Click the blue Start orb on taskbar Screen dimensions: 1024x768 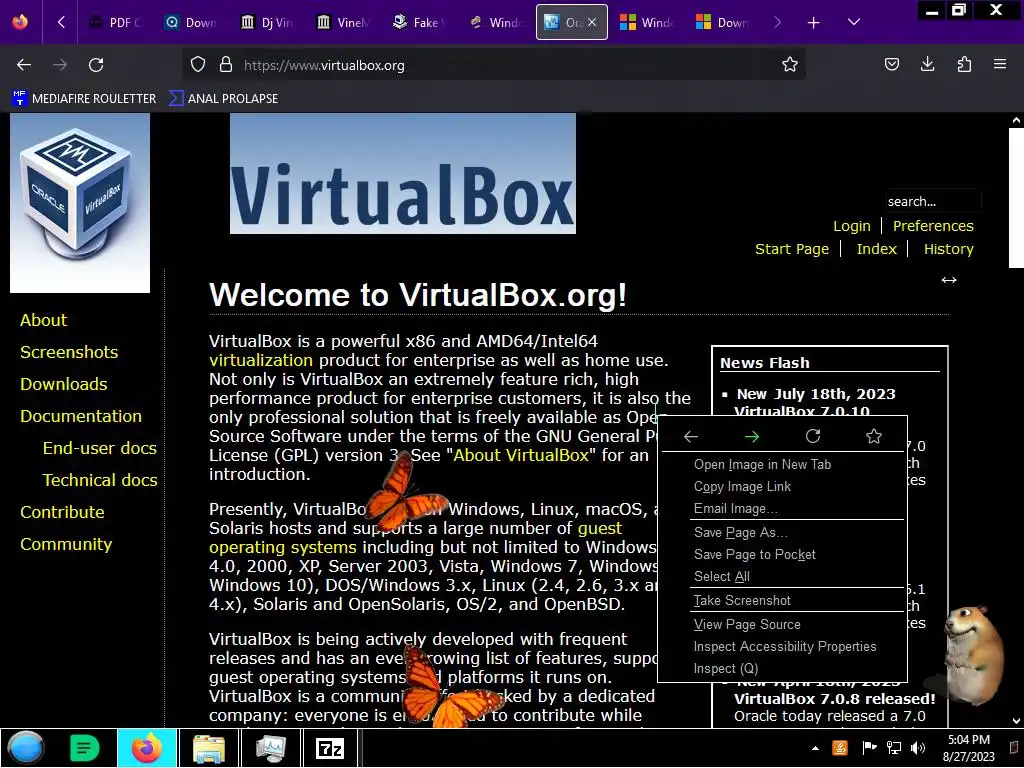pos(25,748)
